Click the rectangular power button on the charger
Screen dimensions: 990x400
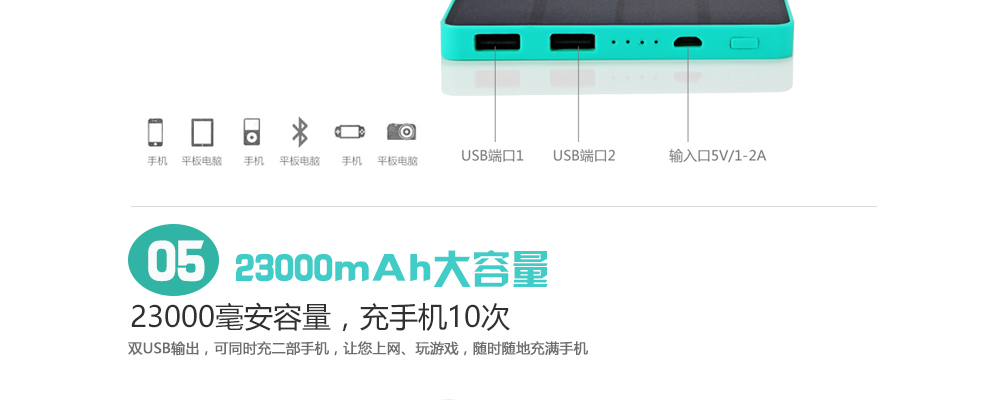744,43
